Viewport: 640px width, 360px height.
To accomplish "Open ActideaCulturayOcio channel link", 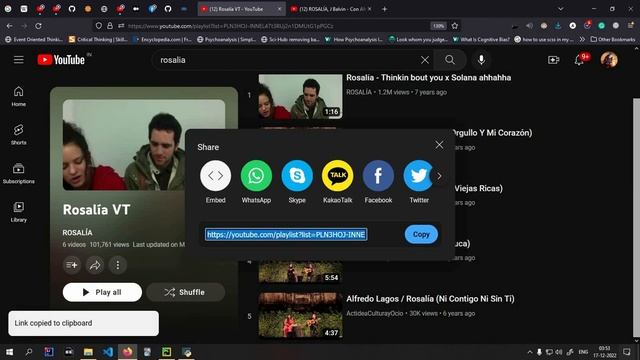I will pos(374,313).
